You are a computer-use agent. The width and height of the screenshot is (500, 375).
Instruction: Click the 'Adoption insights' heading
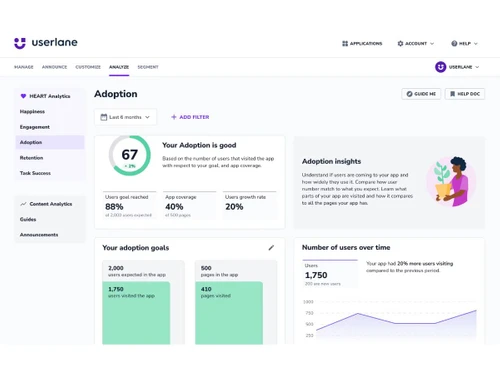pyautogui.click(x=331, y=161)
